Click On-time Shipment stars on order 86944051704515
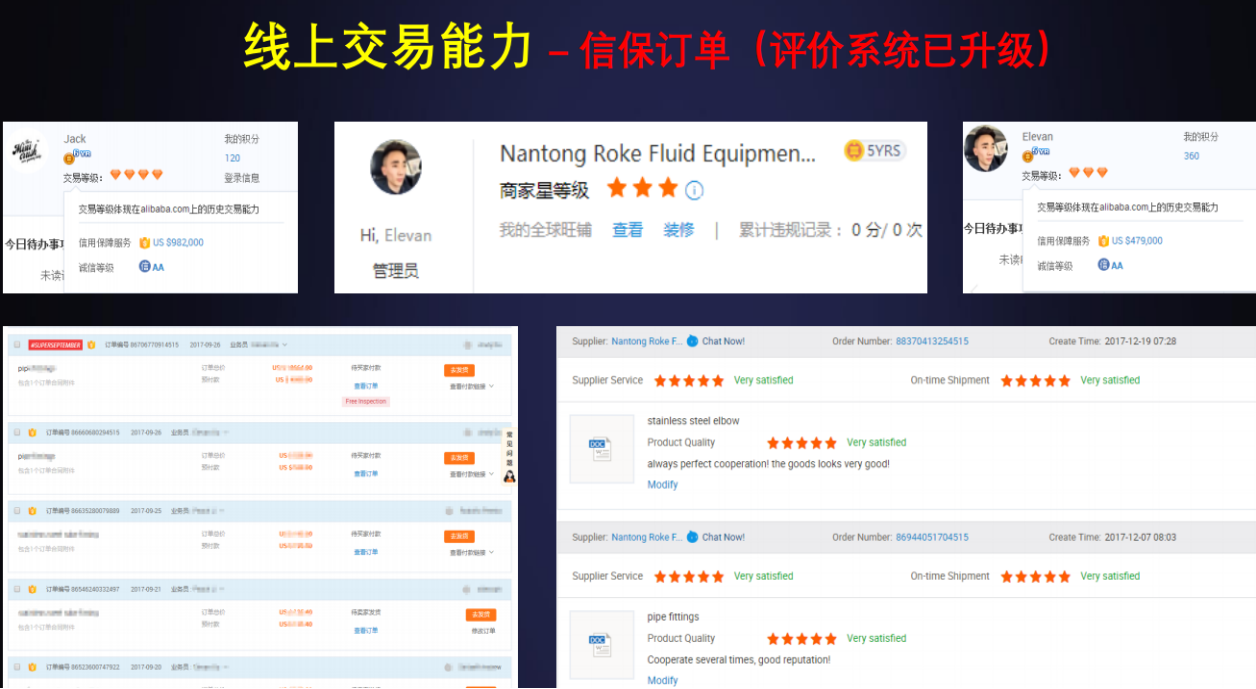Viewport: 1256px width, 689px height. pos(1035,576)
